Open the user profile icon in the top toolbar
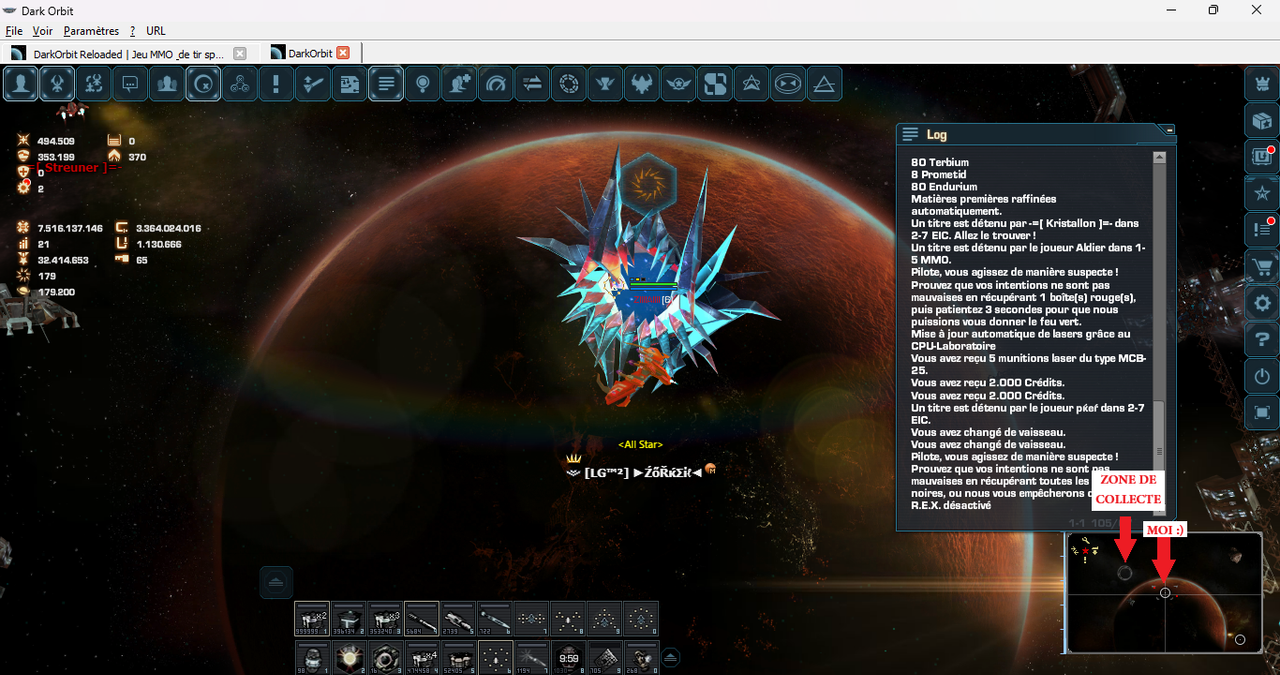 tap(20, 84)
